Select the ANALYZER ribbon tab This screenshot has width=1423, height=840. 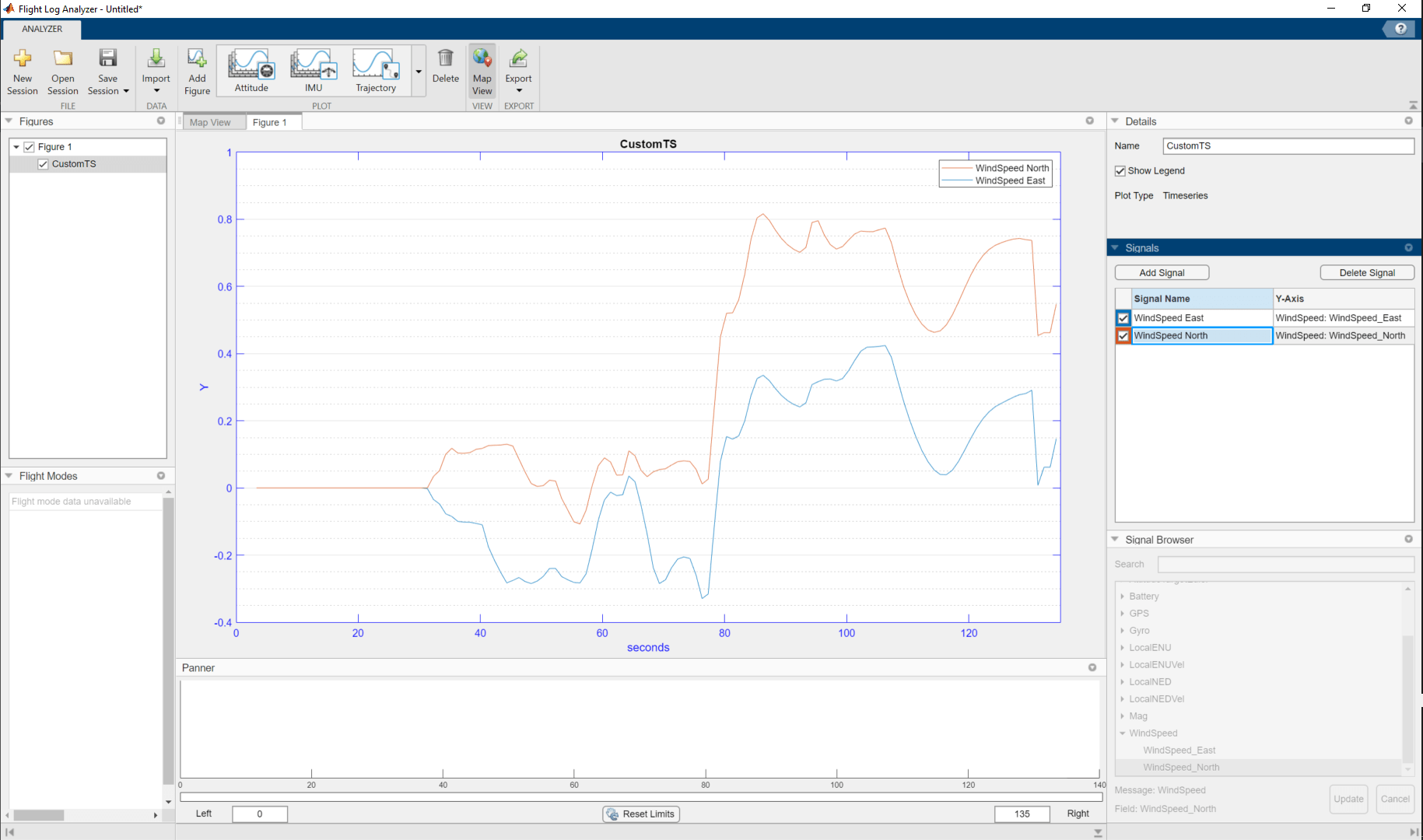(42, 29)
